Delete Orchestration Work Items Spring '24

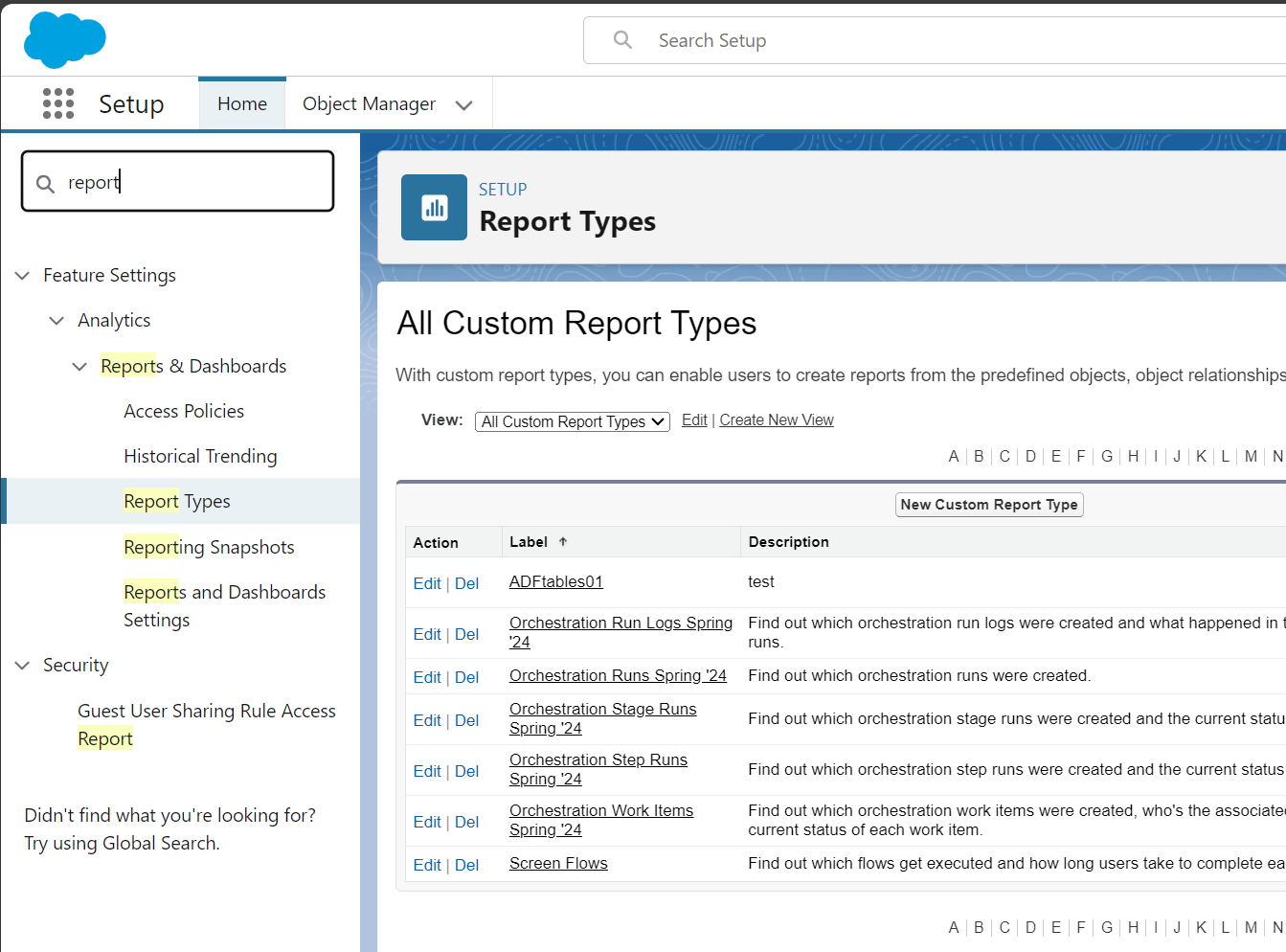pyautogui.click(x=466, y=822)
